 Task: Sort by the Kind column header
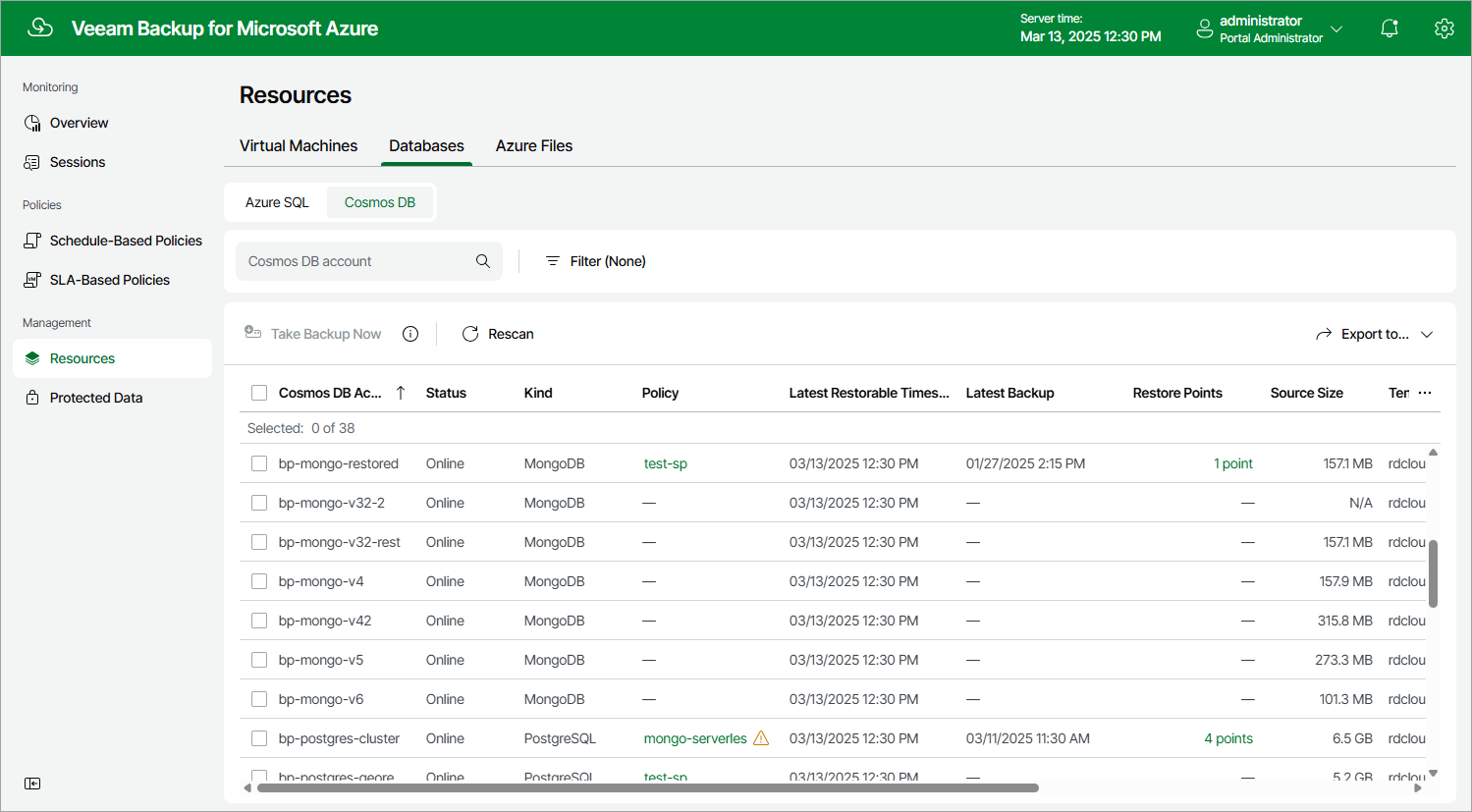(x=538, y=393)
